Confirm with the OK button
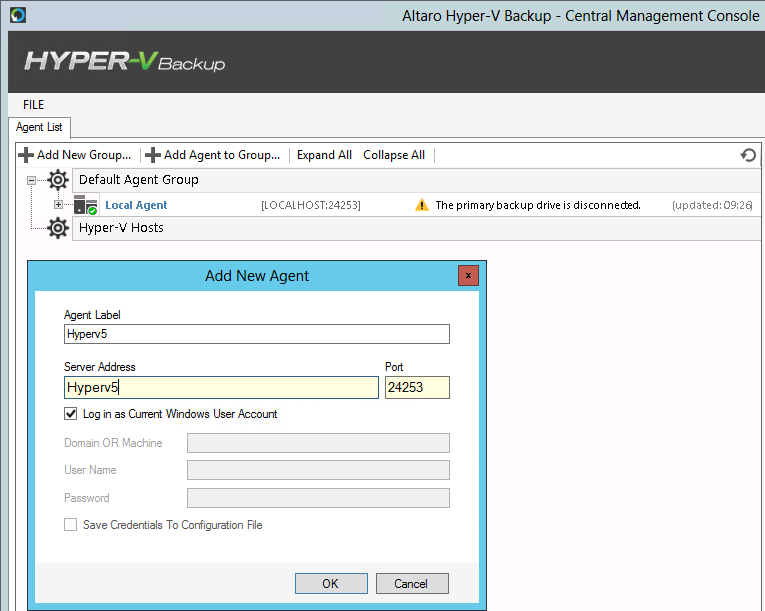Image resolution: width=765 pixels, height=611 pixels. click(x=331, y=584)
